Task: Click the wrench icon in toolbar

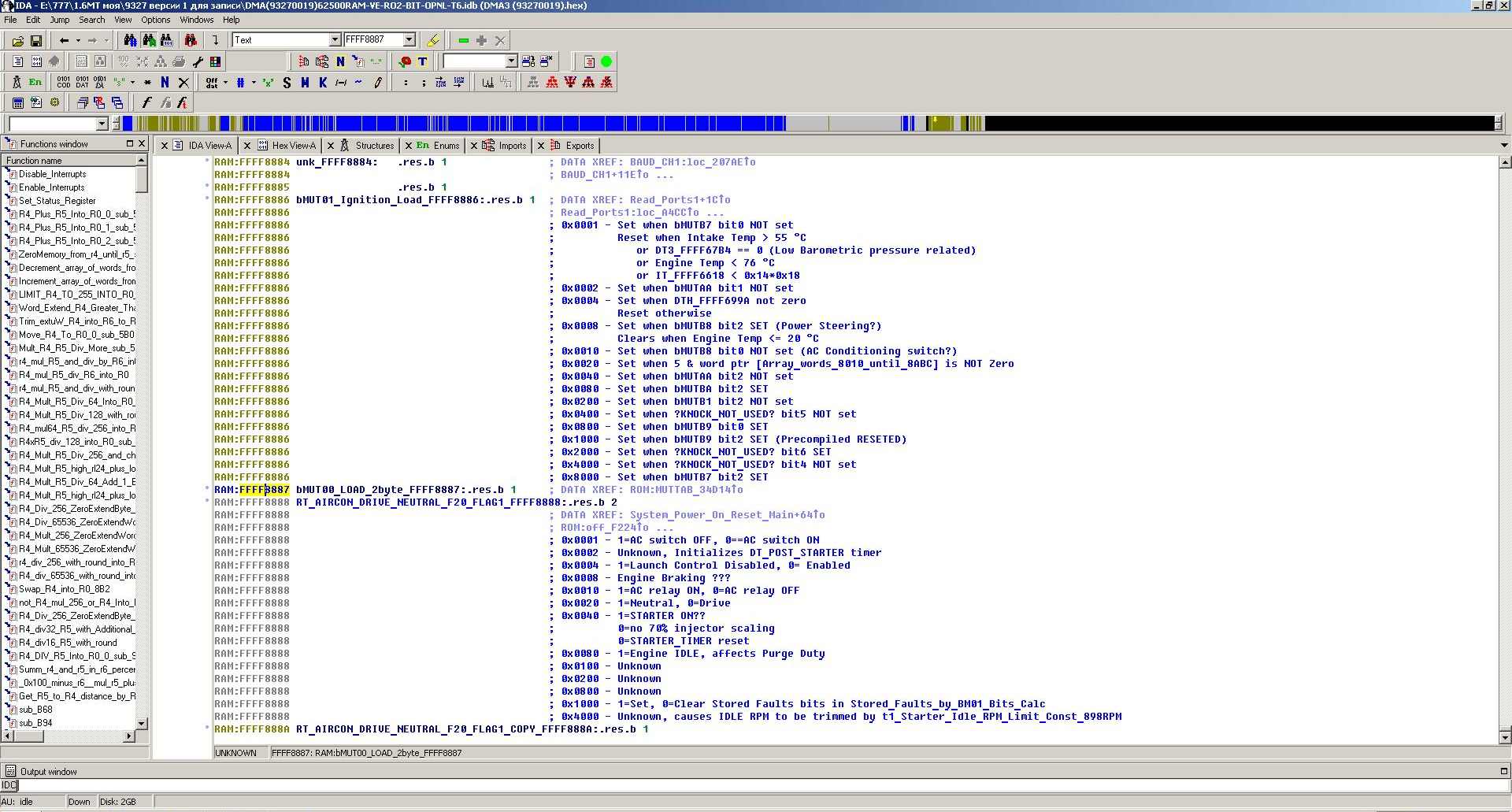Action: click(x=198, y=61)
